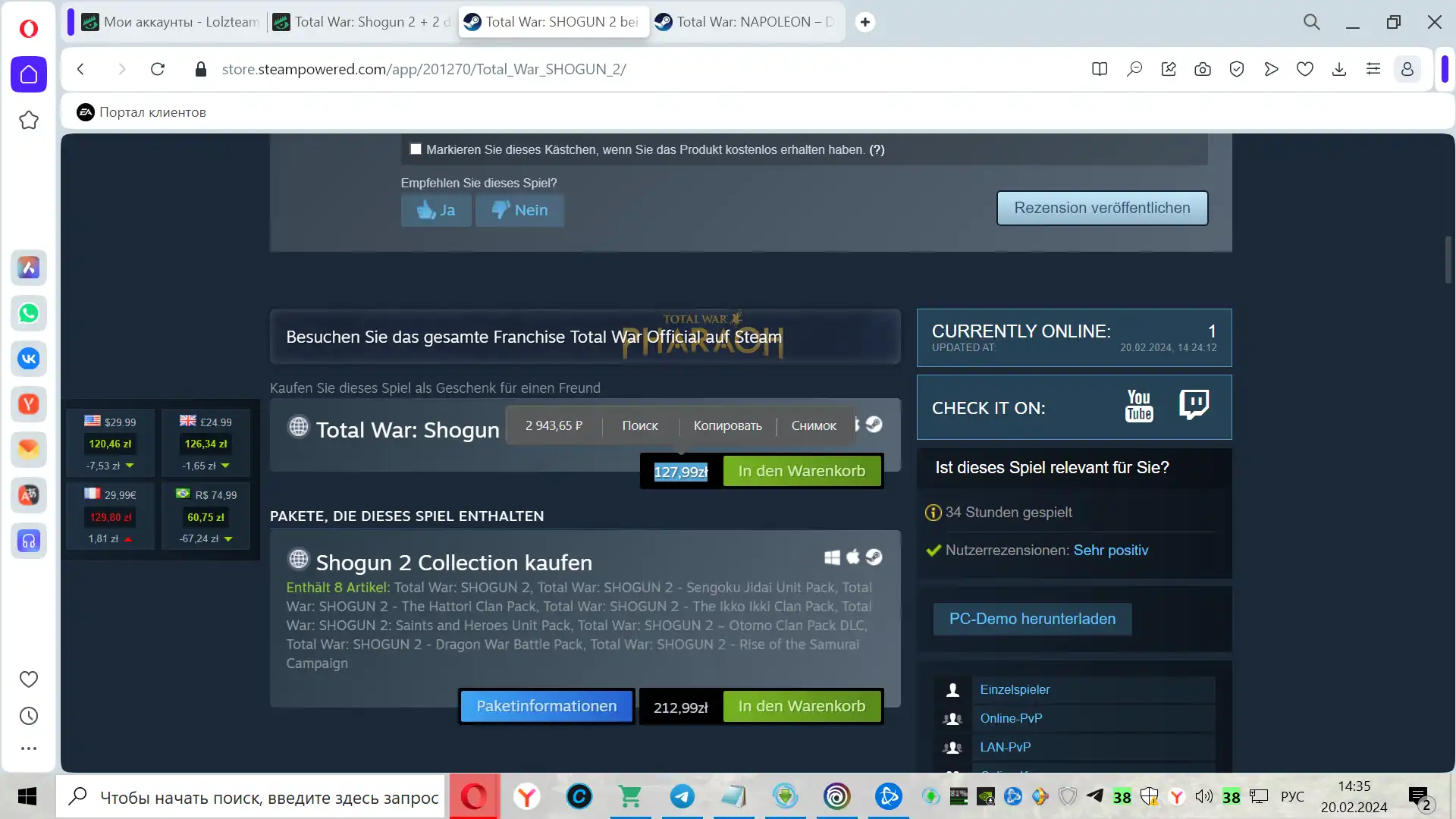
Task: Select the Nein thumbs down recommendation
Action: click(x=519, y=210)
